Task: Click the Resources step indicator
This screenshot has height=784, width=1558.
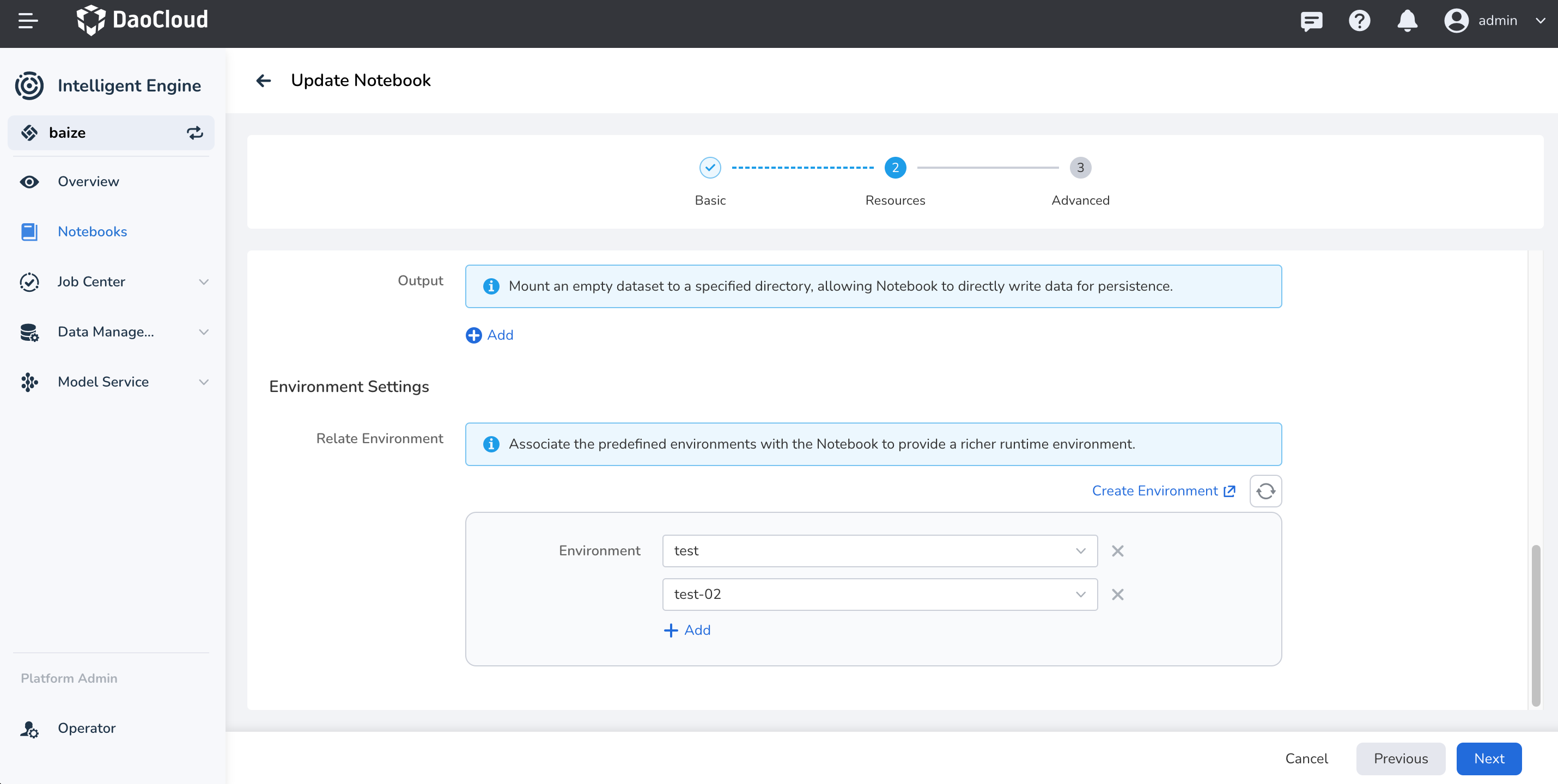Action: [895, 167]
